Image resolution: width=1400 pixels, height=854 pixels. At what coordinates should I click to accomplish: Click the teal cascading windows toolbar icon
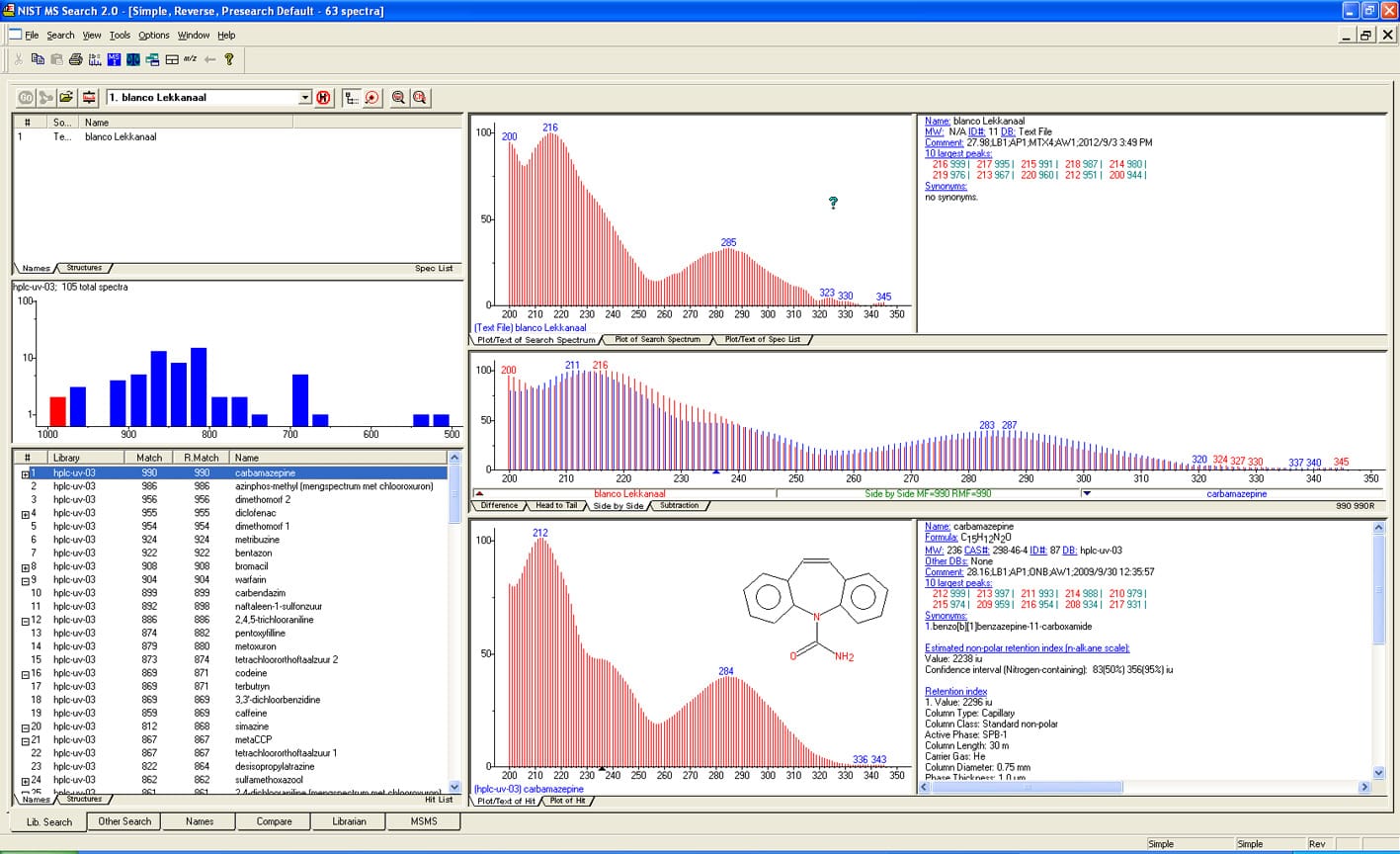pyautogui.click(x=153, y=59)
